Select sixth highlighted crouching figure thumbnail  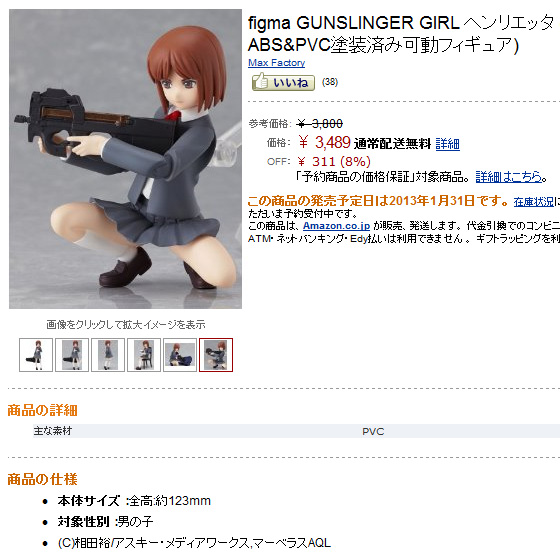216,355
